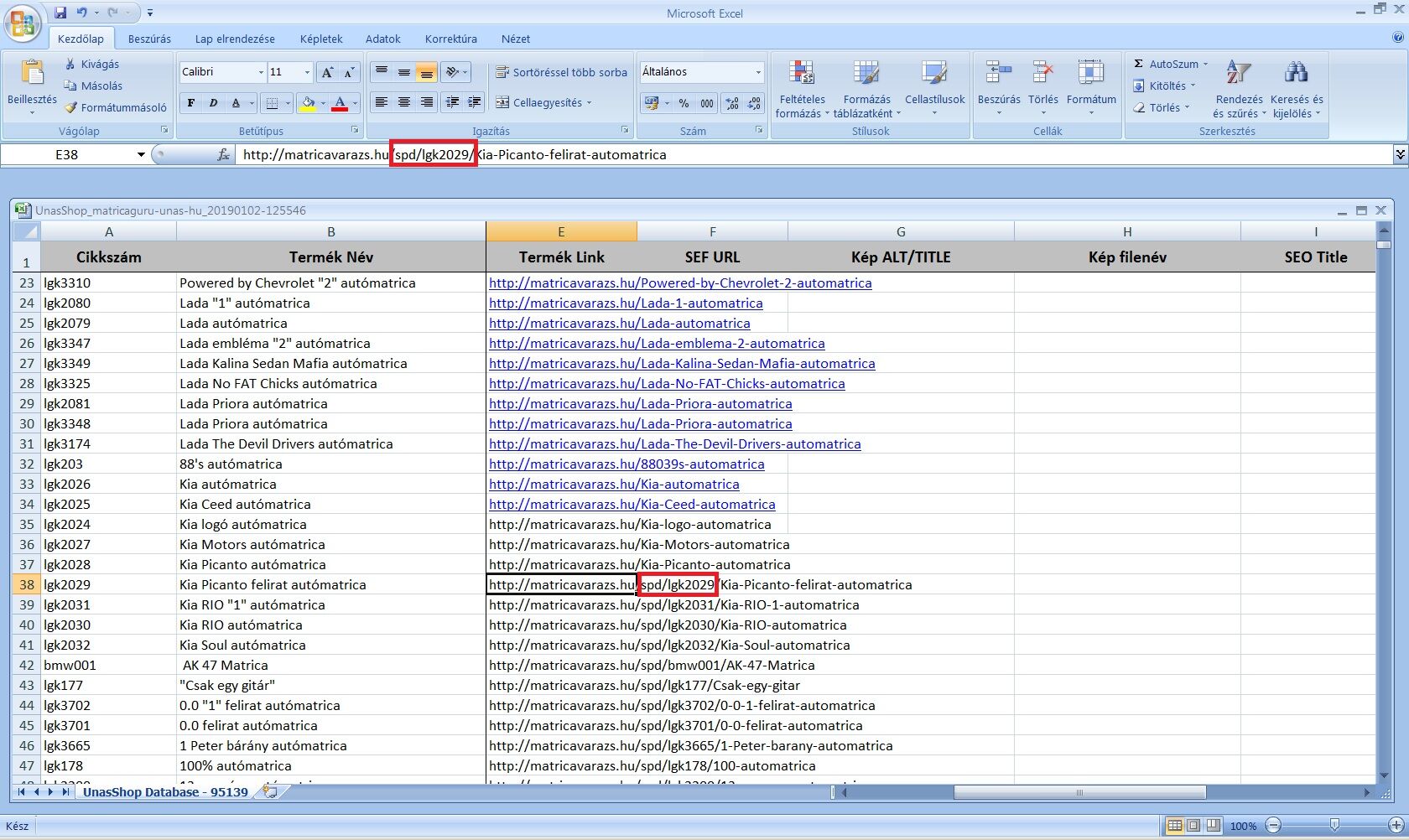
Task: Open Rendezés és szűrés sort and filter
Action: (1239, 90)
